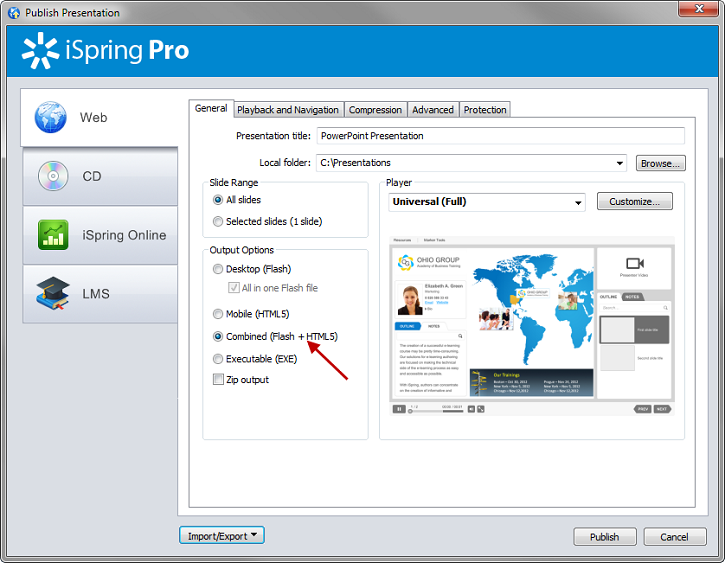Click the iSpring Pro logo

click(105, 50)
